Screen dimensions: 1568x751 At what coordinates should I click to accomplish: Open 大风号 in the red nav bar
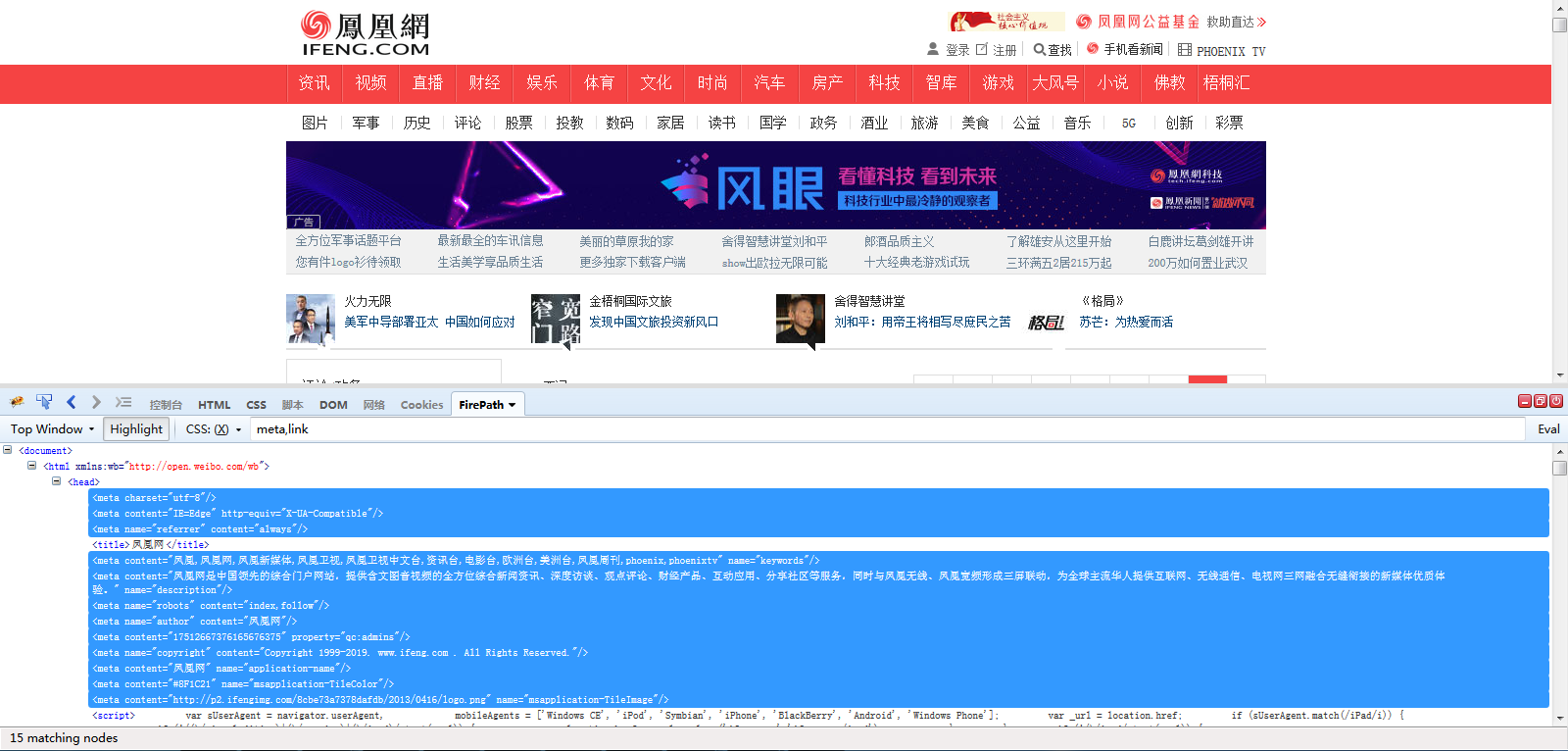1055,83
